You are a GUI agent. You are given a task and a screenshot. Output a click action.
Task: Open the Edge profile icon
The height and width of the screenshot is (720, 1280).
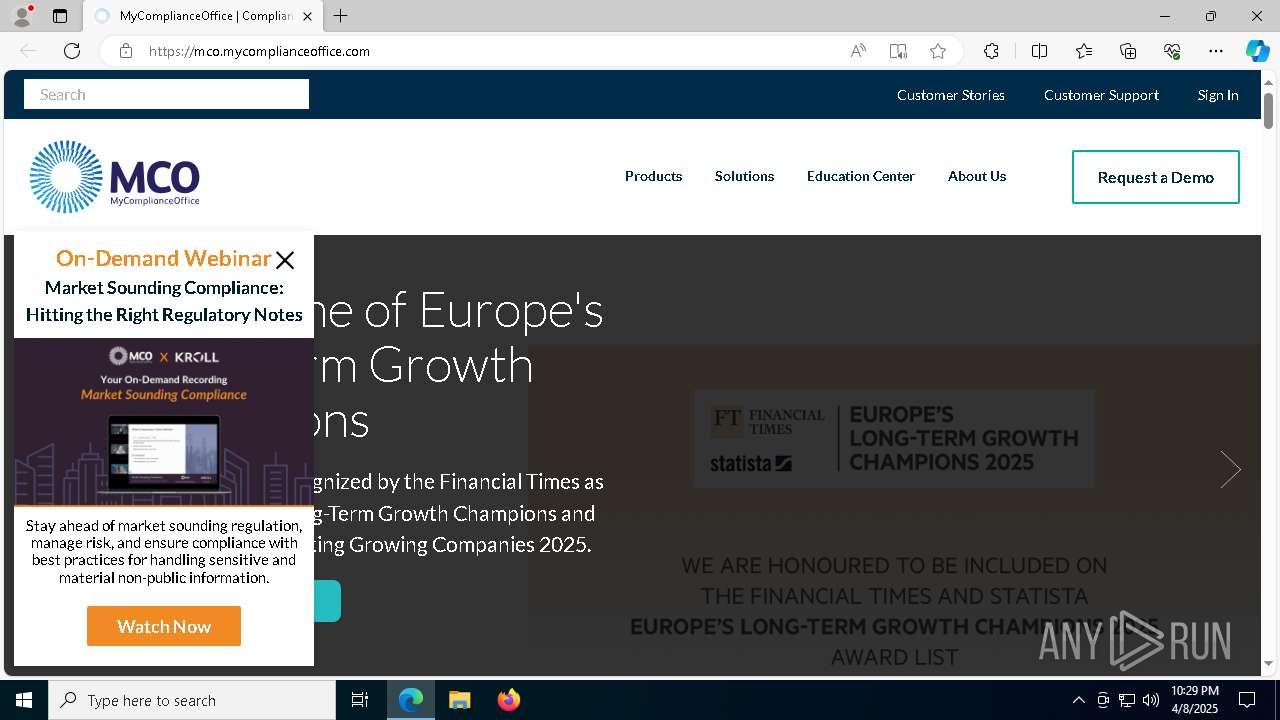[x=22, y=16]
